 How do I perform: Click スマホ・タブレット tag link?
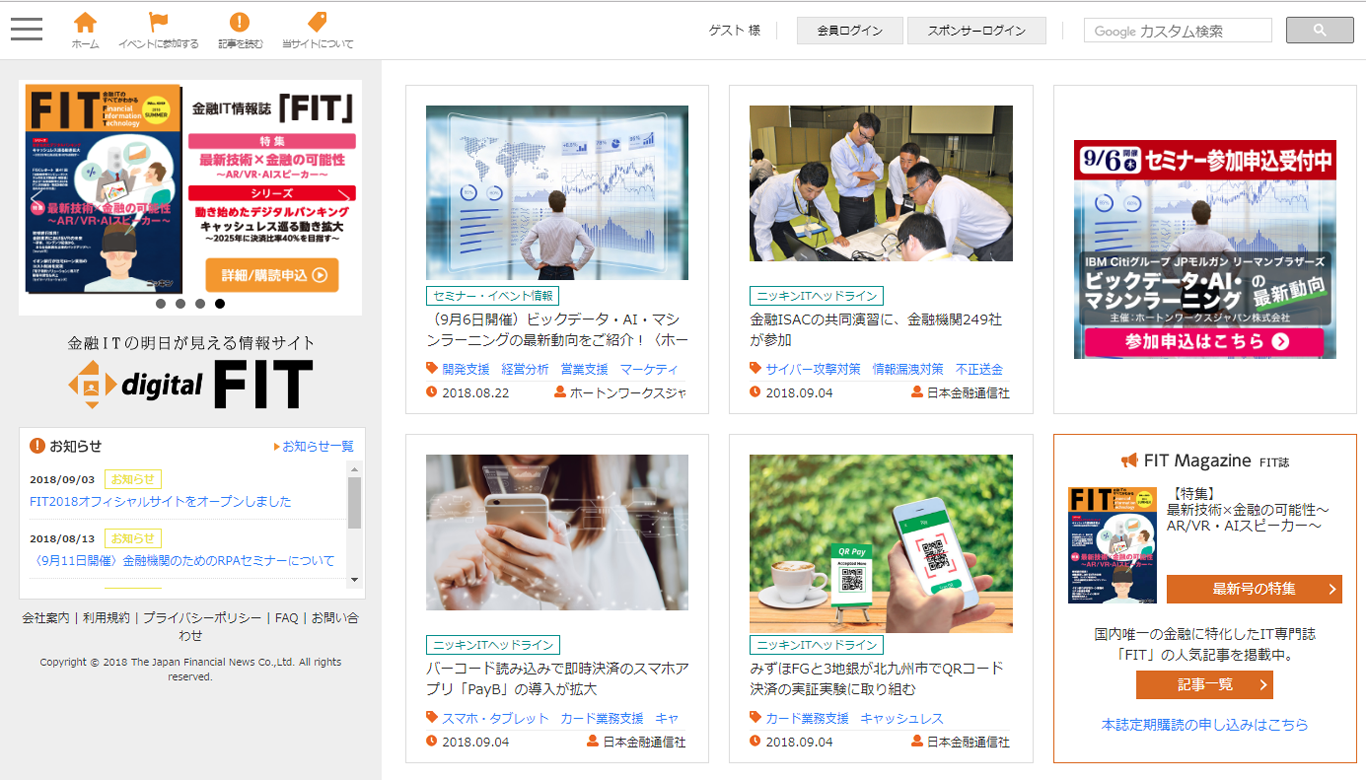(496, 718)
